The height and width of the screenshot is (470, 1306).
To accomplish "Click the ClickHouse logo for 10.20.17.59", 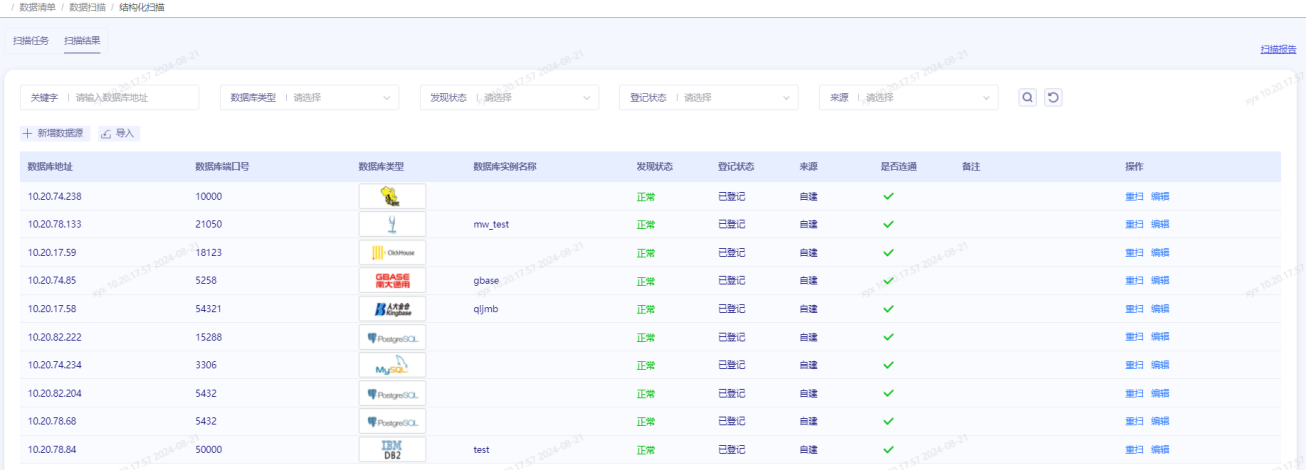I will pyautogui.click(x=392, y=253).
